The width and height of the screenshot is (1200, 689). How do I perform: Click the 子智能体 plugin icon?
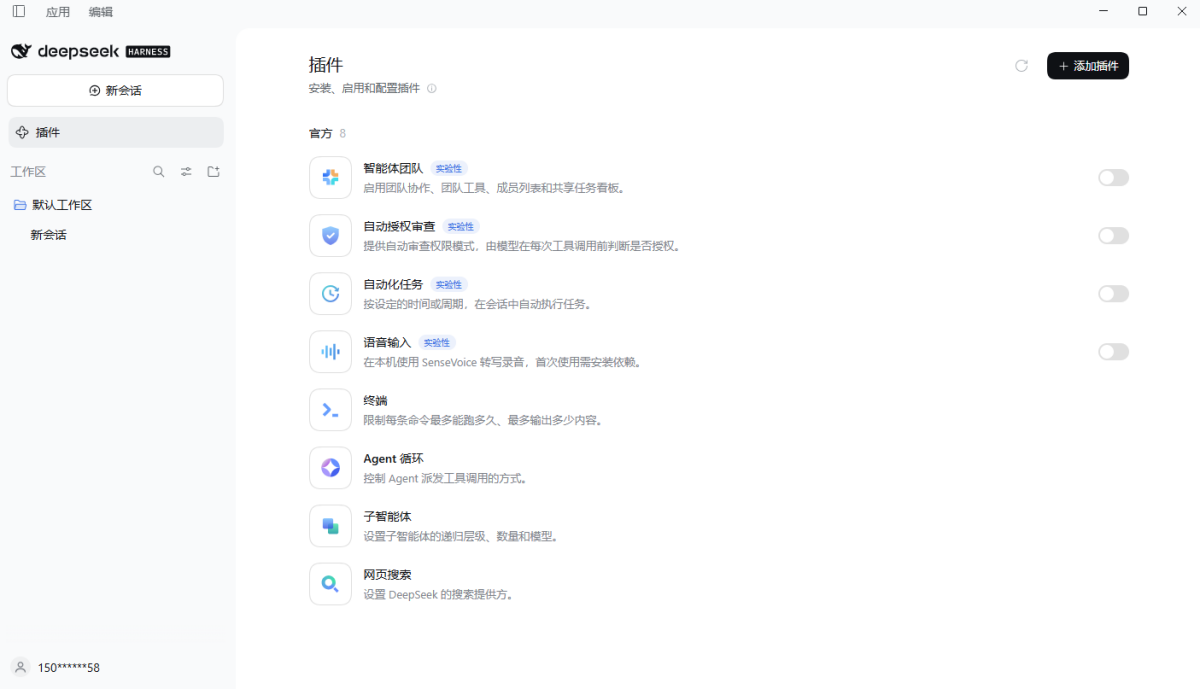331,526
